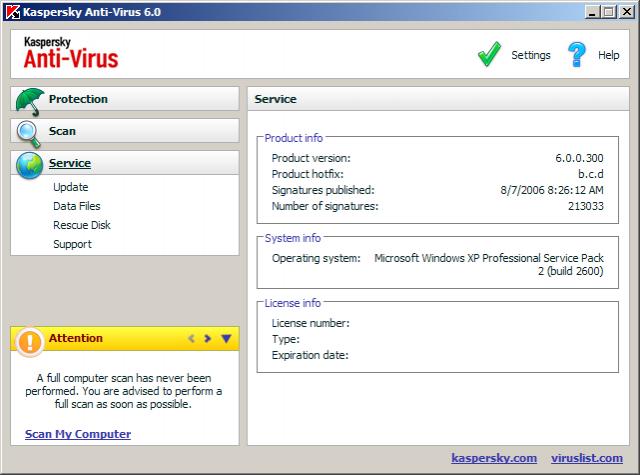Click the Service panel title on right
The height and width of the screenshot is (475, 640).
click(x=276, y=99)
